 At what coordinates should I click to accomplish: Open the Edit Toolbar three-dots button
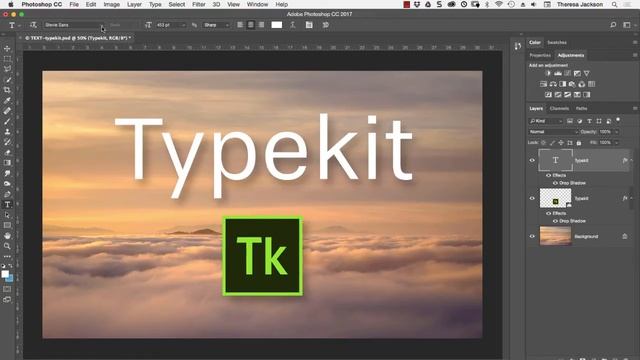(x=7, y=256)
